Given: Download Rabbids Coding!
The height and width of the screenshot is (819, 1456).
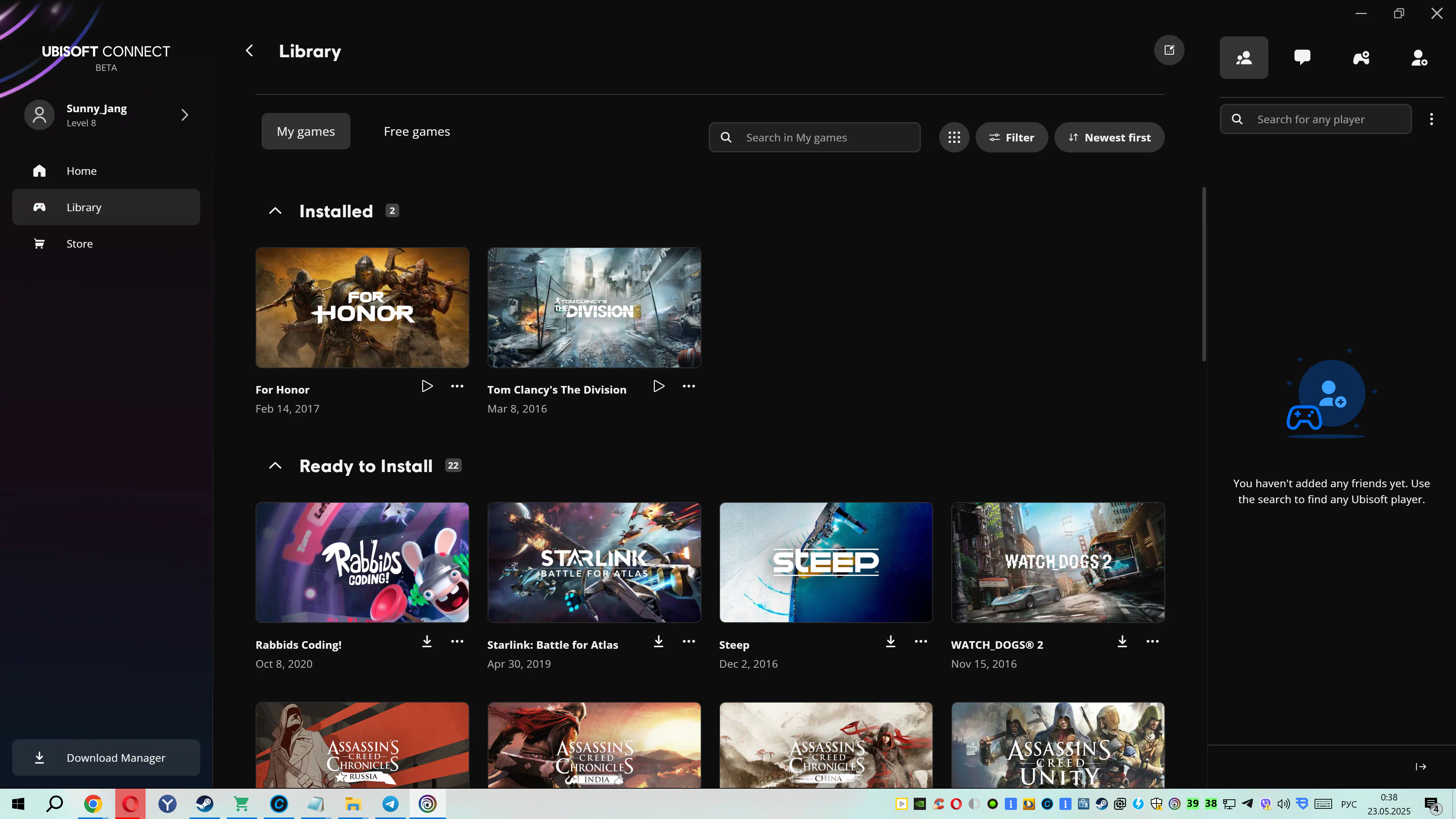Looking at the screenshot, I should click(x=427, y=641).
